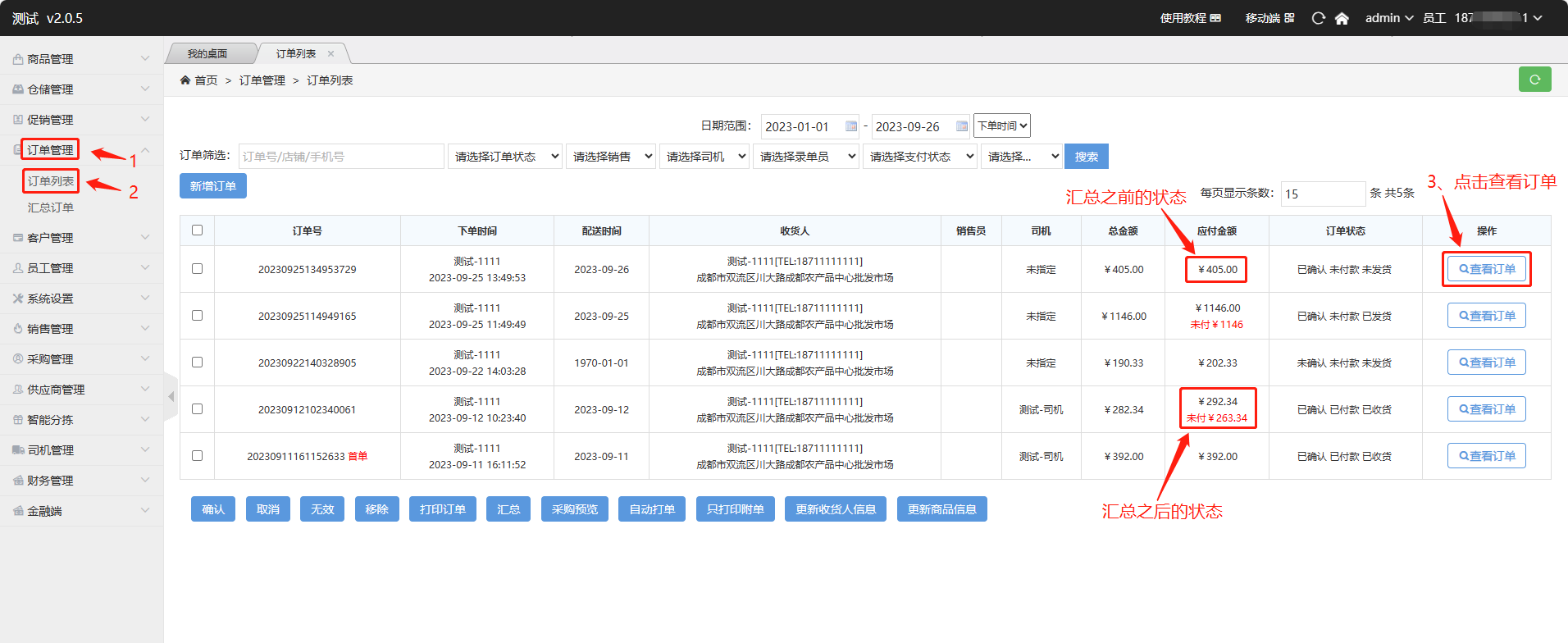
Task: Open end date calendar picker icon
Action: pyautogui.click(x=962, y=126)
